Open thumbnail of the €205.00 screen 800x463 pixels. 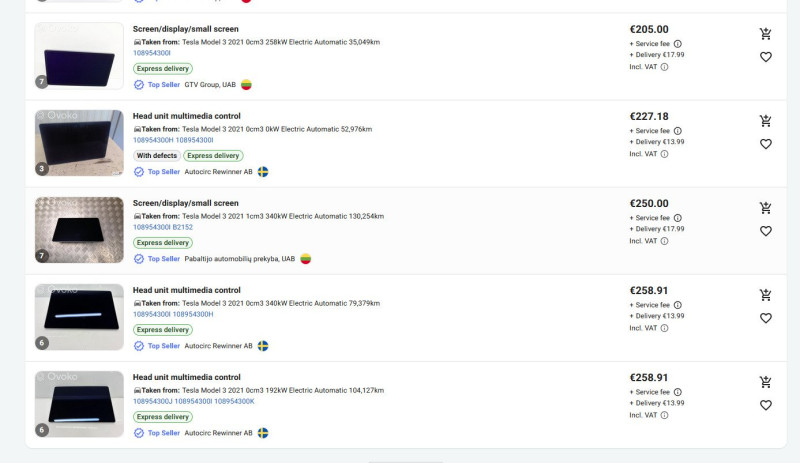pyautogui.click(x=79, y=56)
